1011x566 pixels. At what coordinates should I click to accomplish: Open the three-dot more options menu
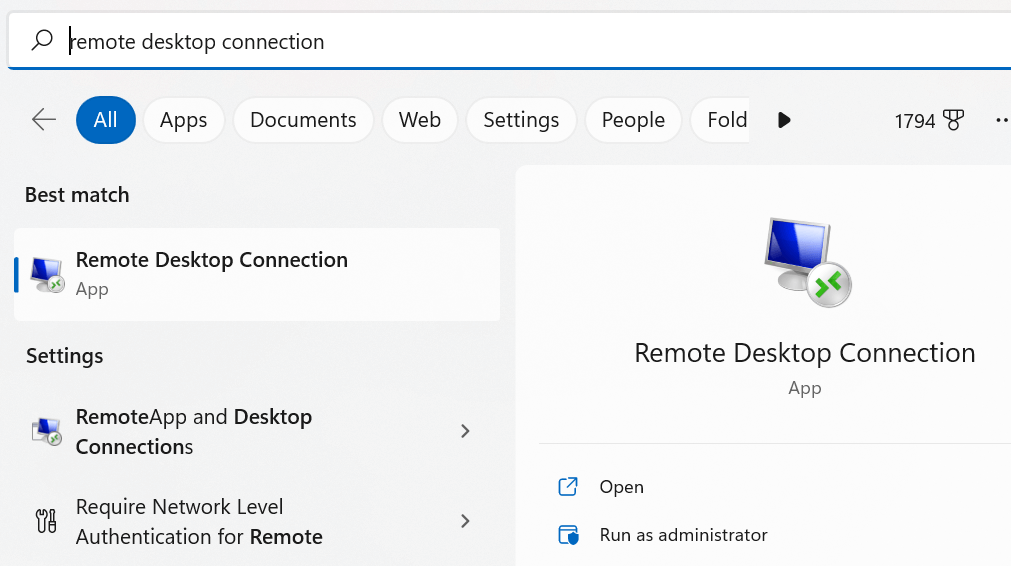pyautogui.click(x=1000, y=120)
